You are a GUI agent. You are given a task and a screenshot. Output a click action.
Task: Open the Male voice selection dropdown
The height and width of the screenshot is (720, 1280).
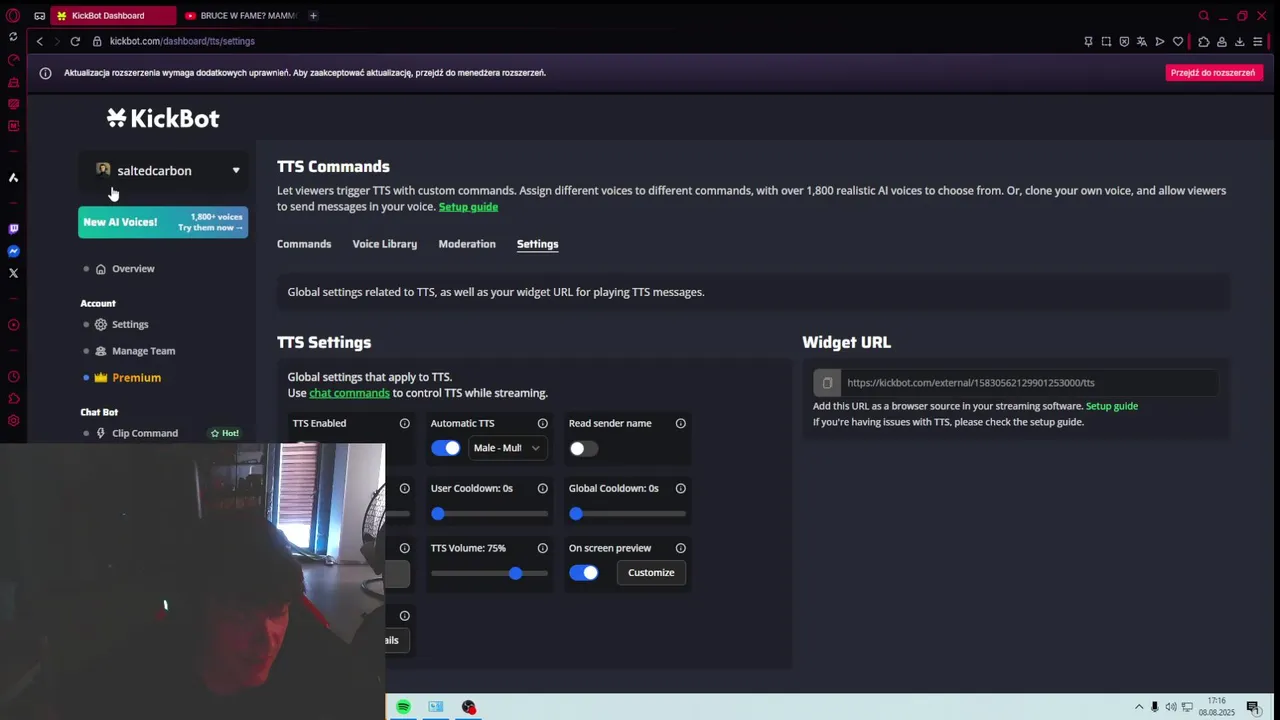click(x=506, y=448)
